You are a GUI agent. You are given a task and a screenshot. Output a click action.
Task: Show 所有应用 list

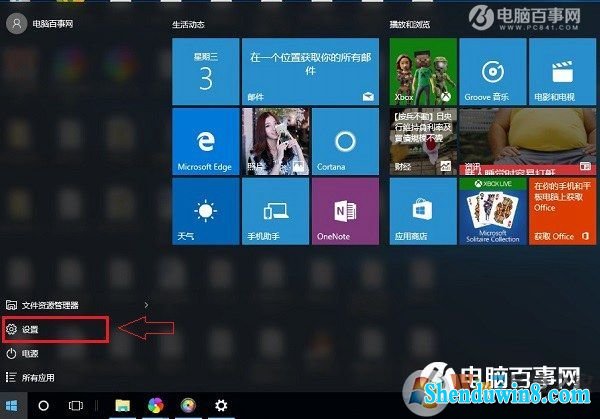click(x=30, y=378)
